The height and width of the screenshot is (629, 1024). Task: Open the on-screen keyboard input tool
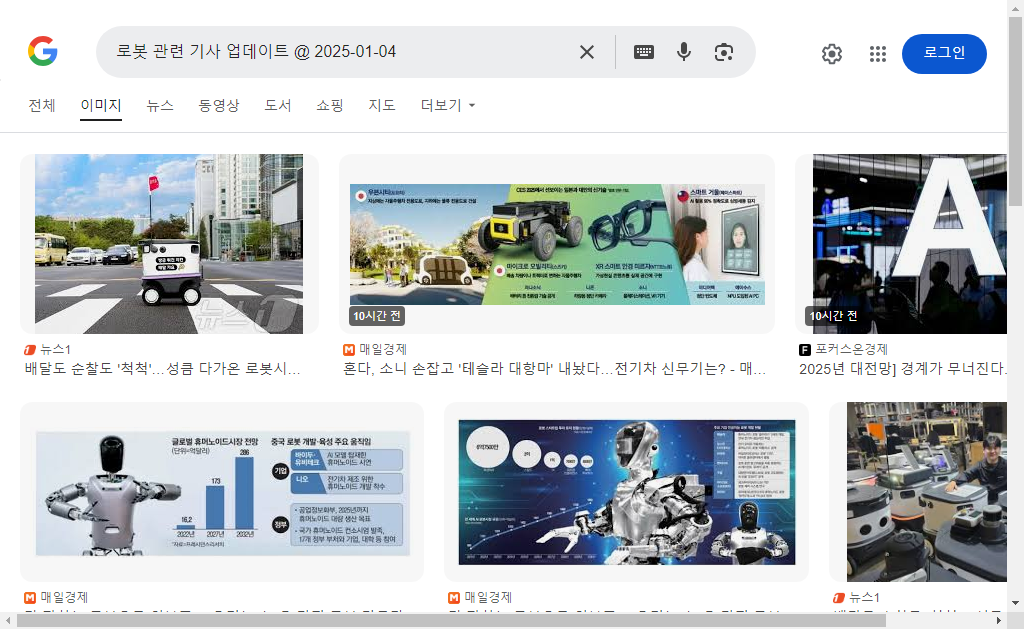644,52
